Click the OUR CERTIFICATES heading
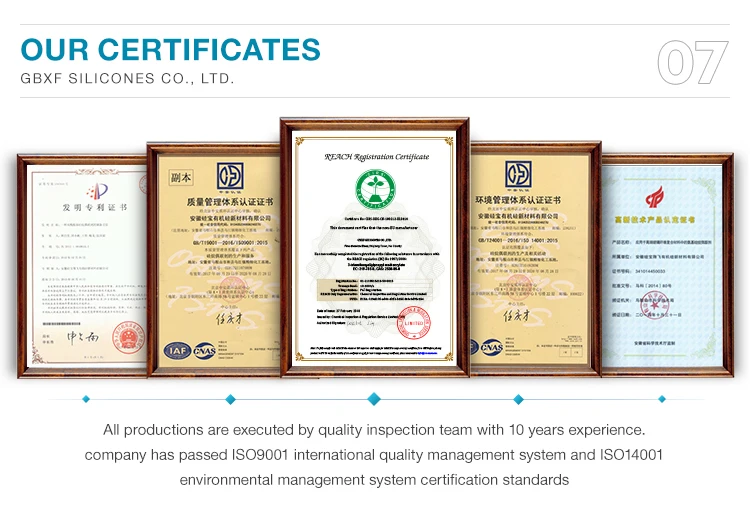Viewport: 750px width, 515px height. 170,49
